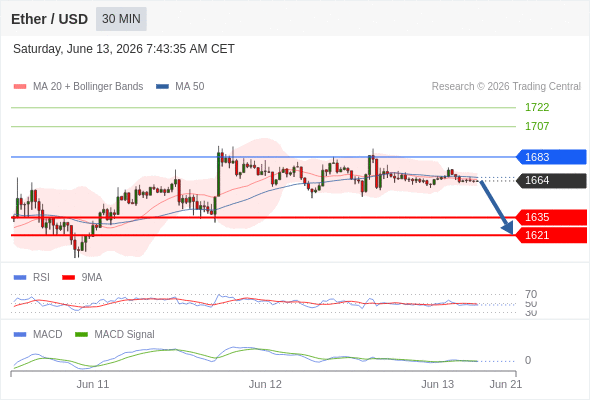The width and height of the screenshot is (590, 400).
Task: Click the RSI 70 level label
Action: click(531, 294)
